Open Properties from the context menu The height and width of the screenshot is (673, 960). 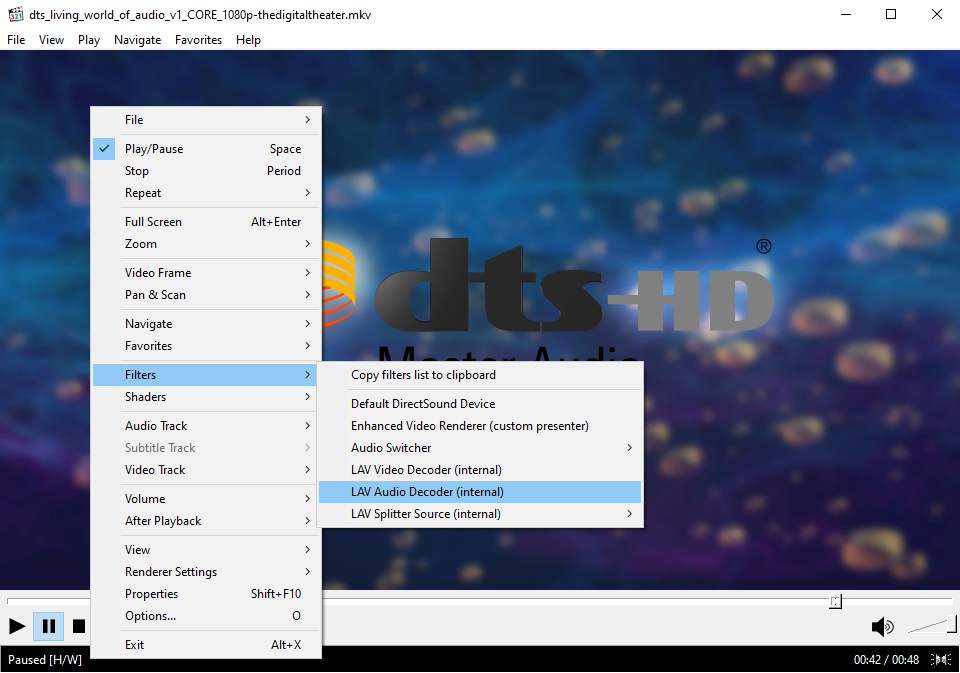(206, 593)
